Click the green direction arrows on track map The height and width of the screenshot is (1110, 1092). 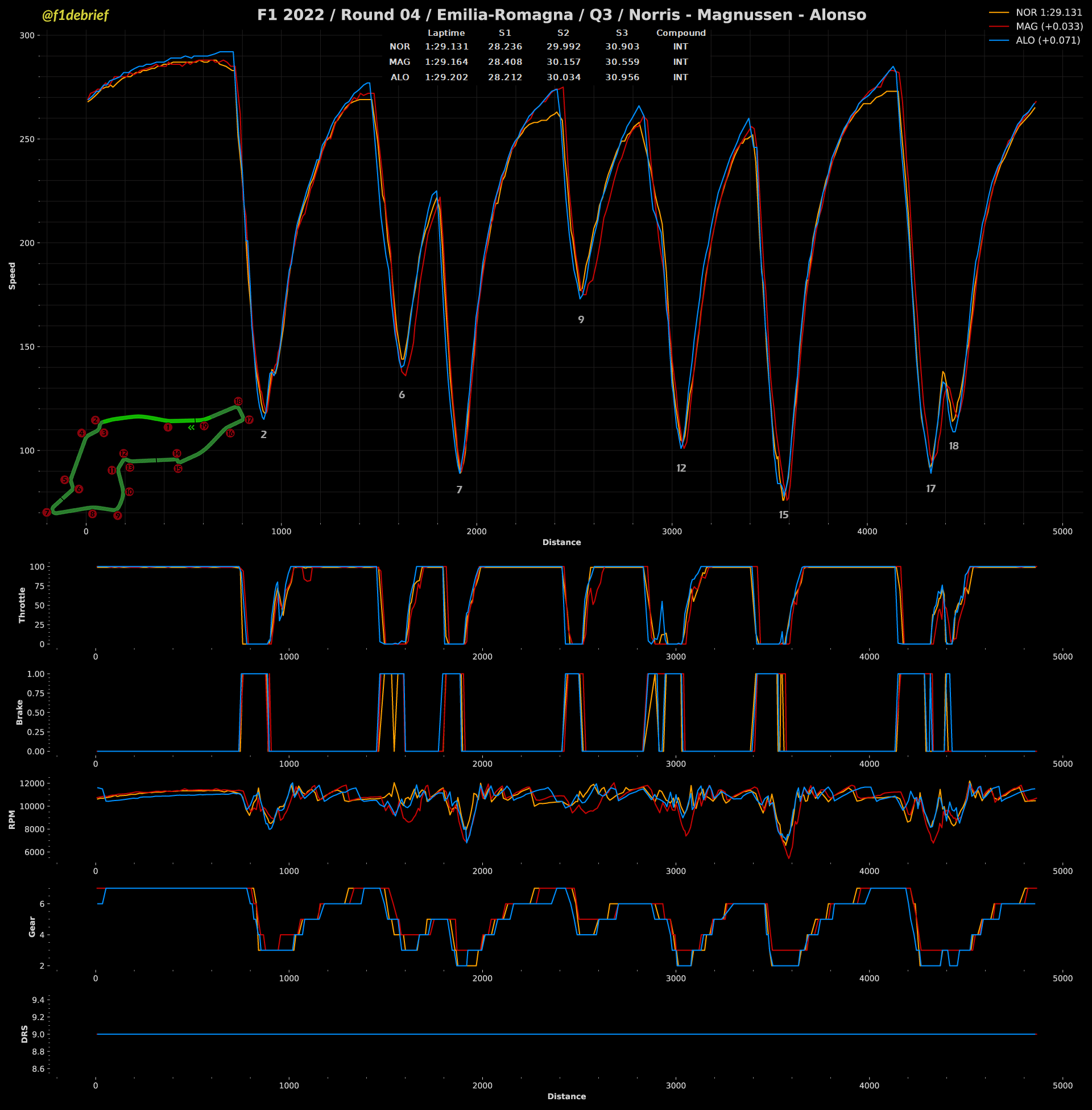[x=192, y=427]
